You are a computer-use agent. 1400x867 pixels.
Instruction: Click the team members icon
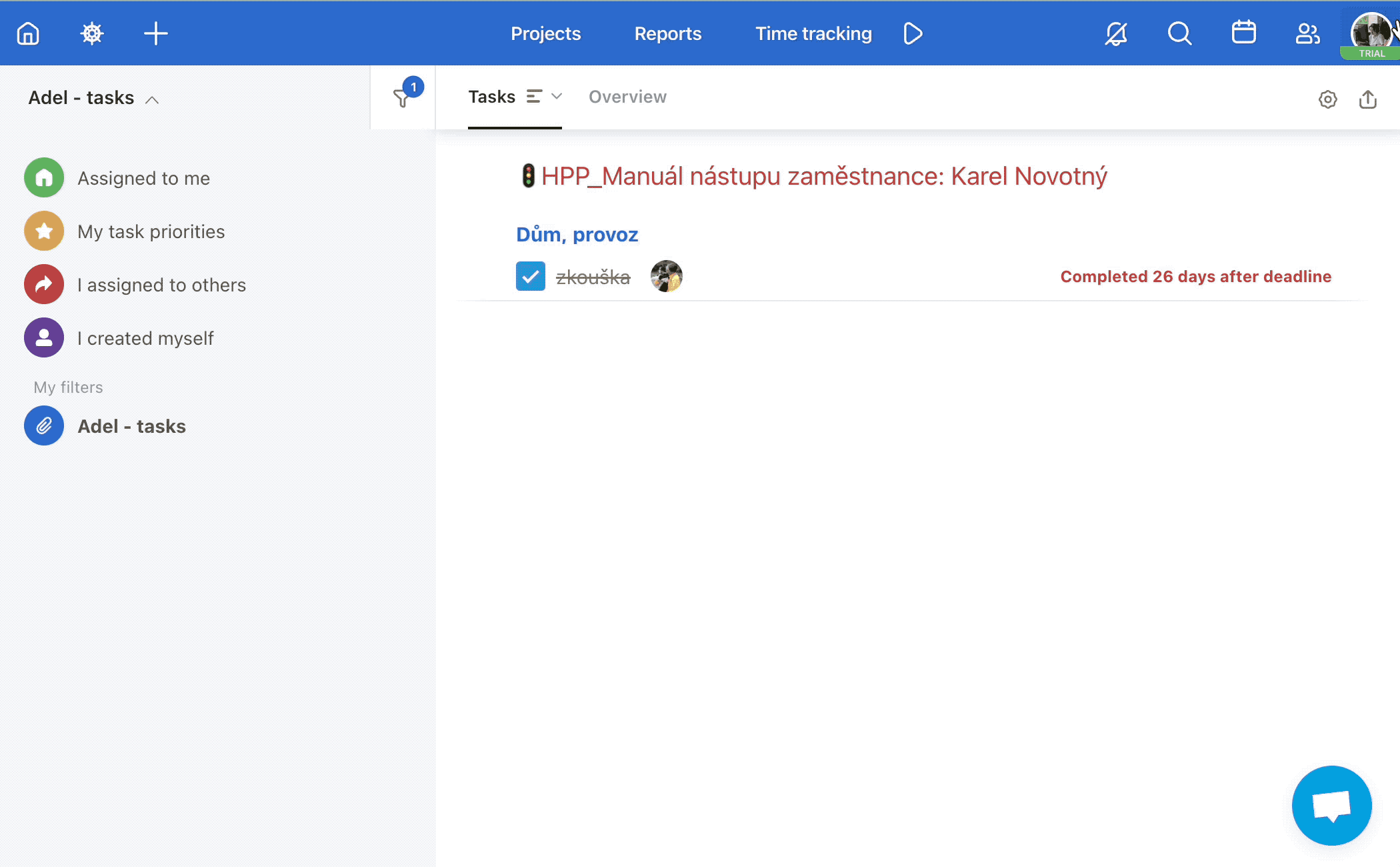(x=1307, y=33)
